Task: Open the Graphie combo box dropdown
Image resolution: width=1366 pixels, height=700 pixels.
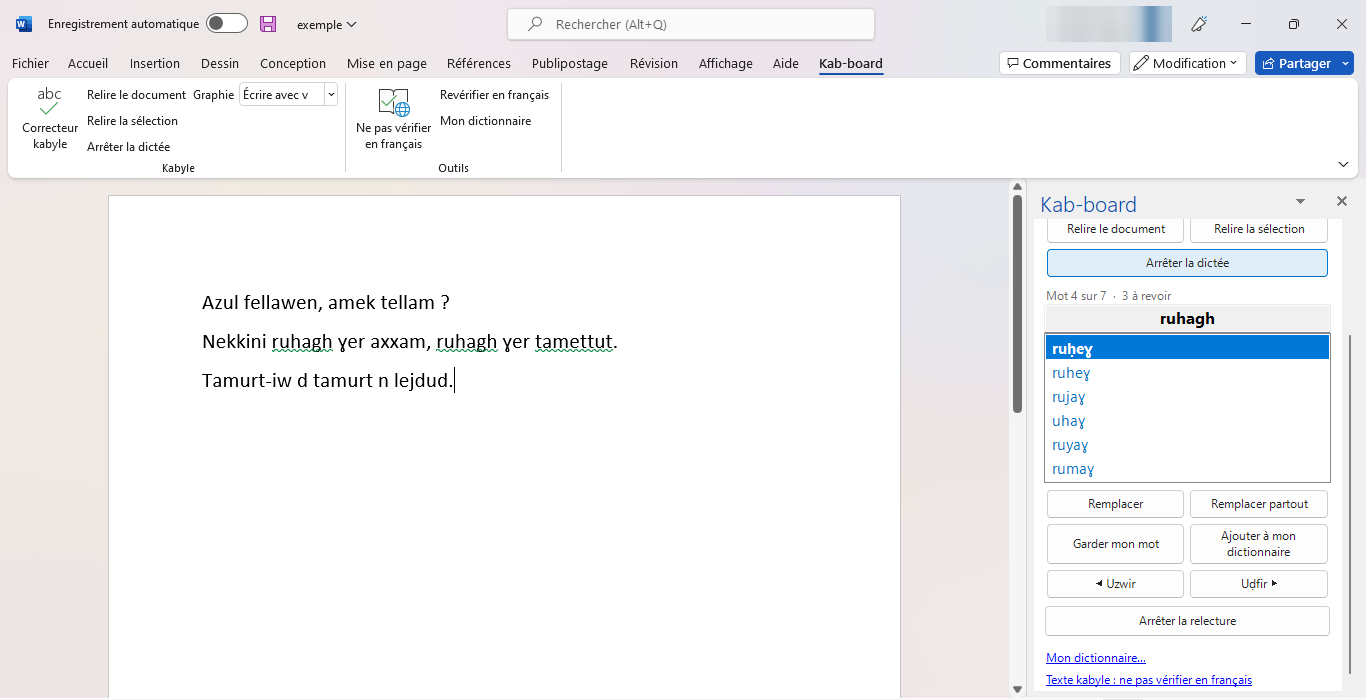Action: pos(331,95)
